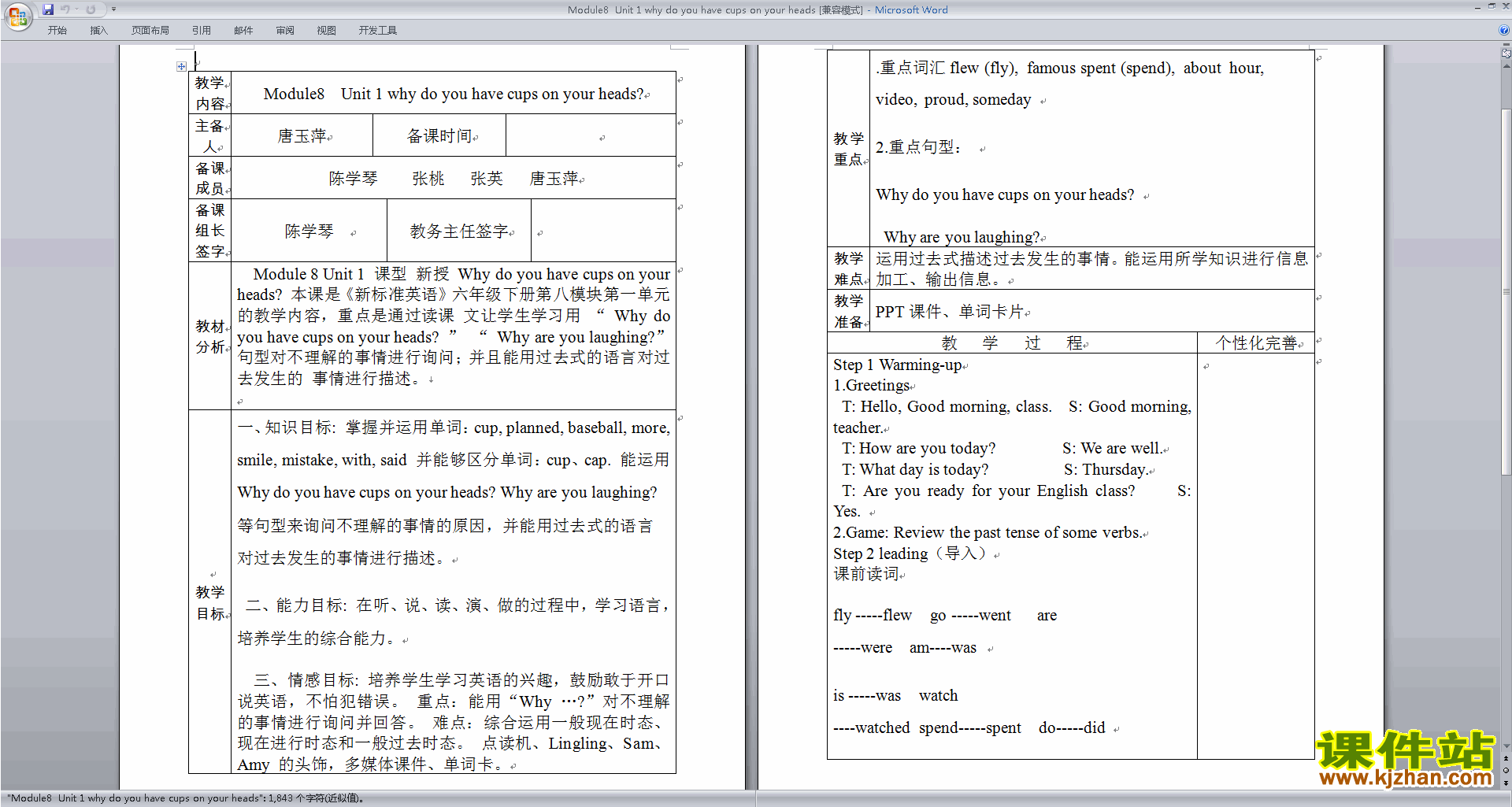Click the table move handle icon
This screenshot has height=807, width=1512.
[182, 67]
